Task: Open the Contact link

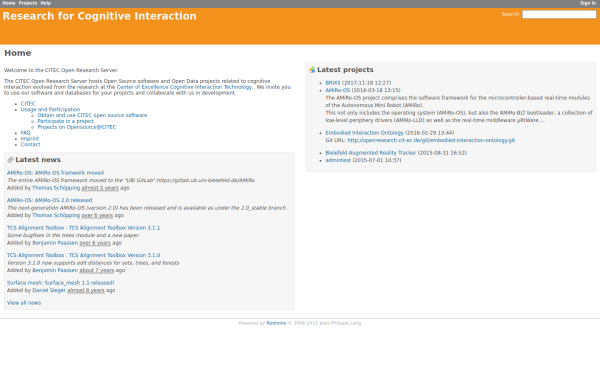Action: pyautogui.click(x=30, y=144)
